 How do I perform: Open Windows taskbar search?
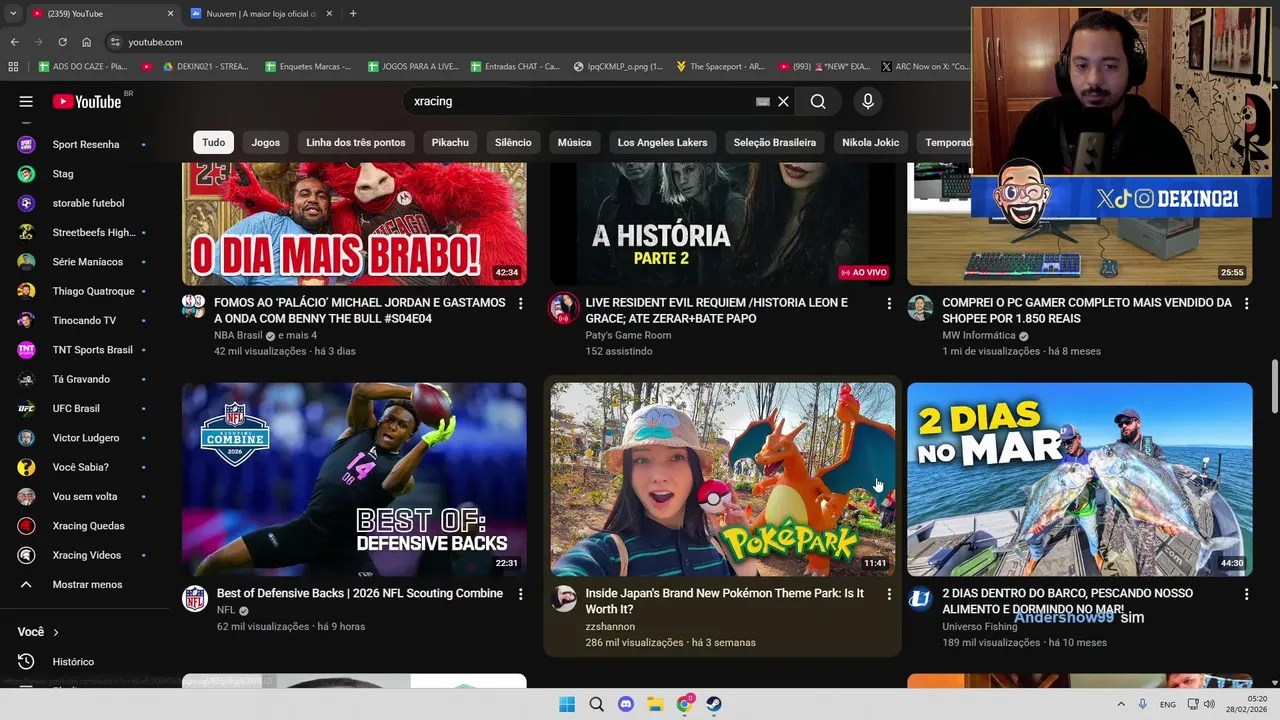596,704
